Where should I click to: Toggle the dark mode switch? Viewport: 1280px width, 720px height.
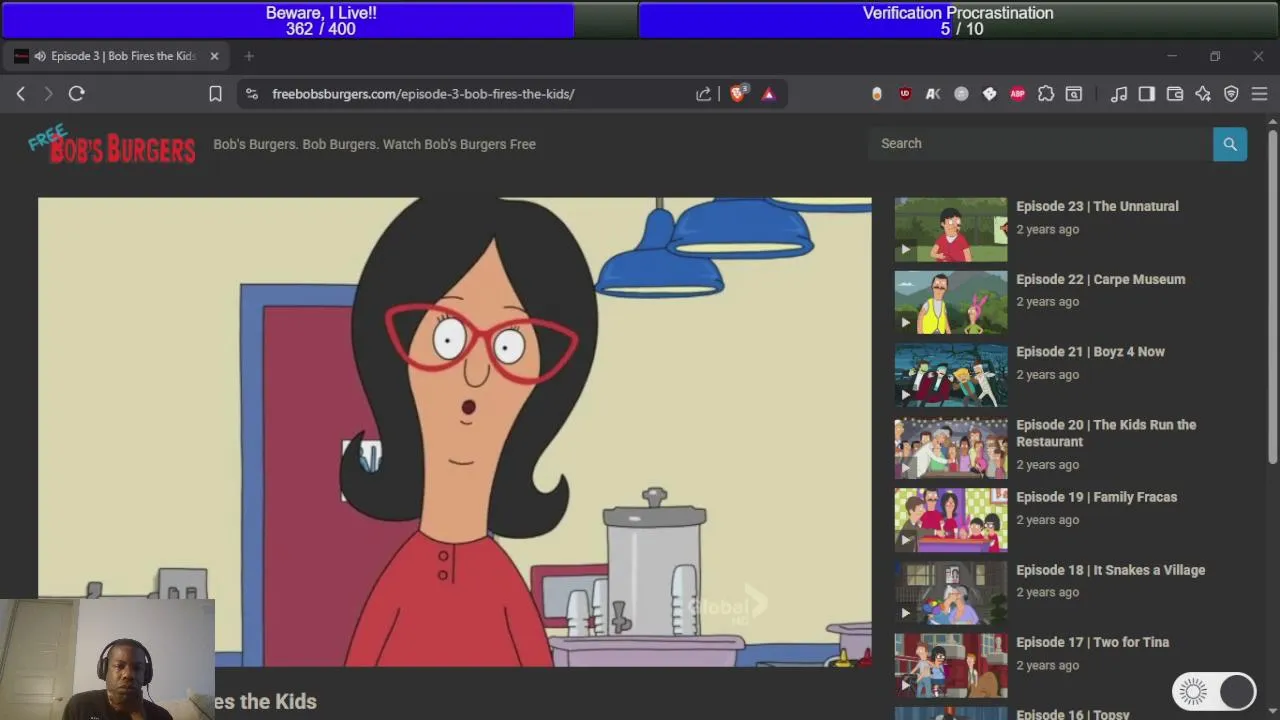tap(1214, 691)
